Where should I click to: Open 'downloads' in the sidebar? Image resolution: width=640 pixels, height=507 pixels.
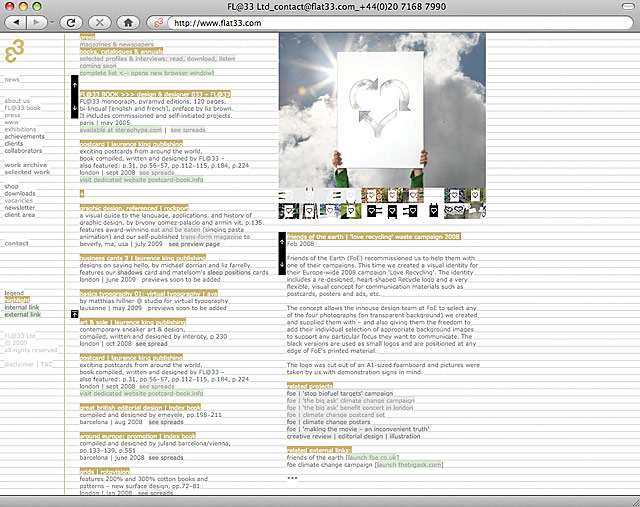[20, 193]
